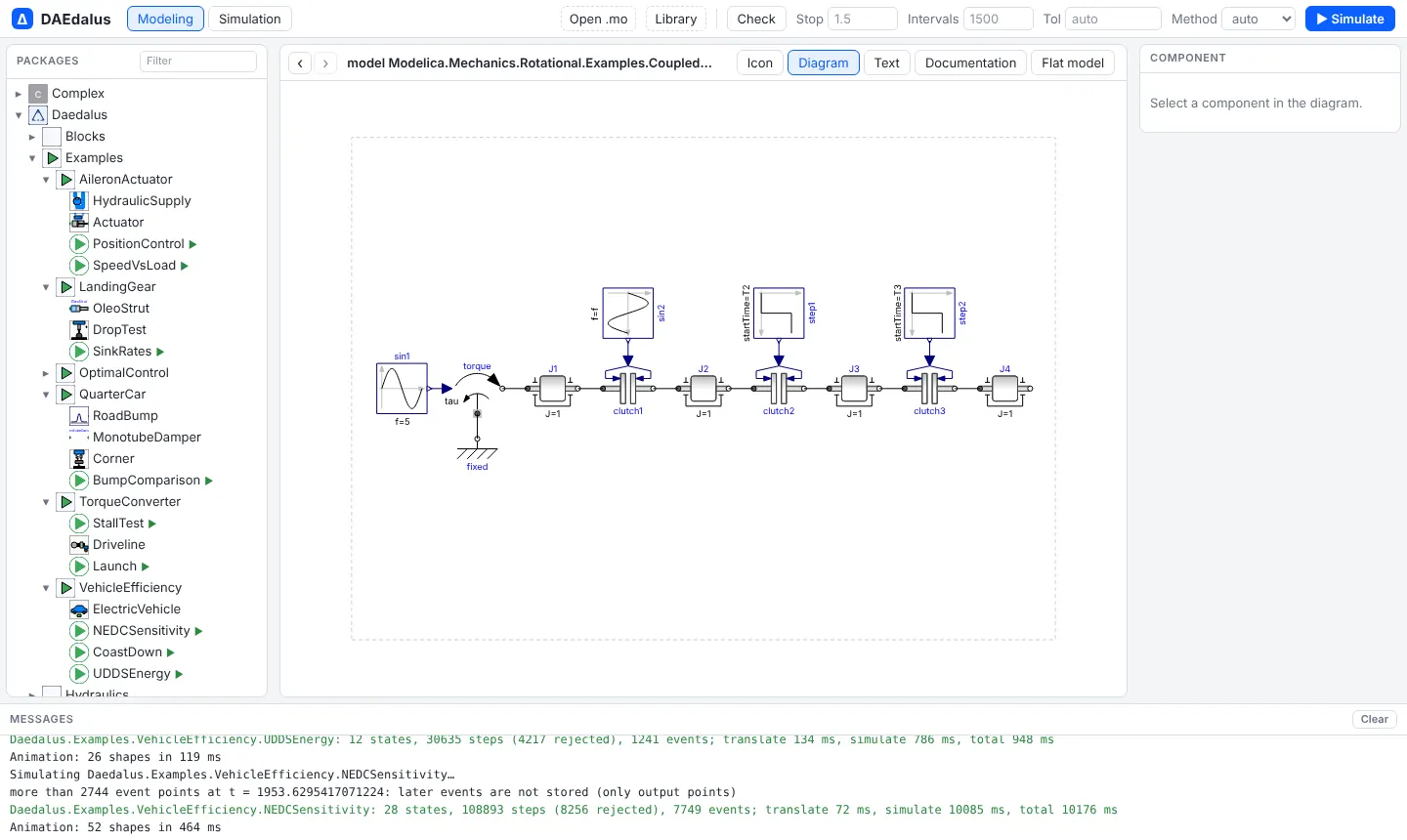Viewport: 1407px width, 840px height.
Task: Run UDDSEnergy using its play arrow
Action: click(x=180, y=674)
